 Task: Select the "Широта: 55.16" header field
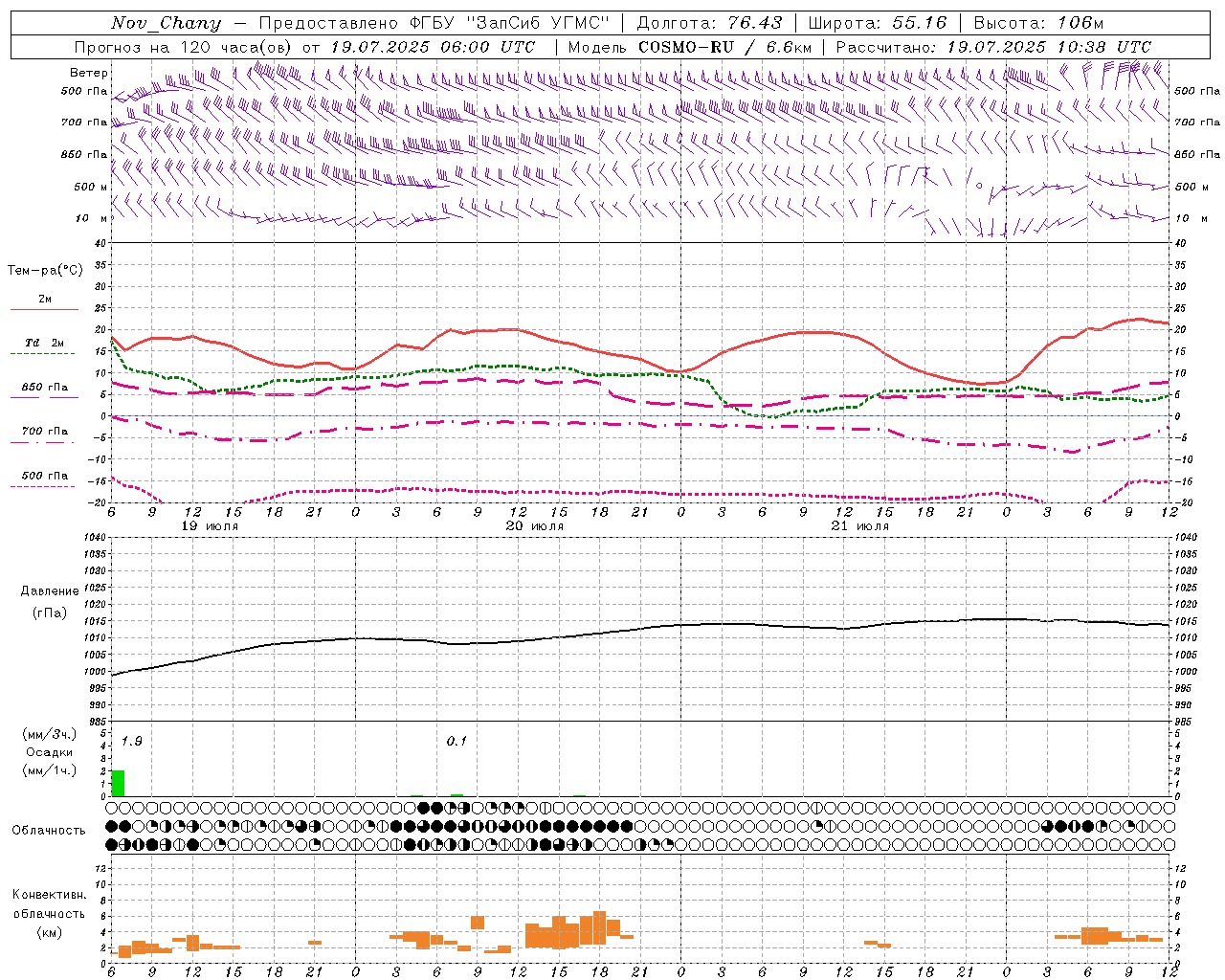(878, 23)
